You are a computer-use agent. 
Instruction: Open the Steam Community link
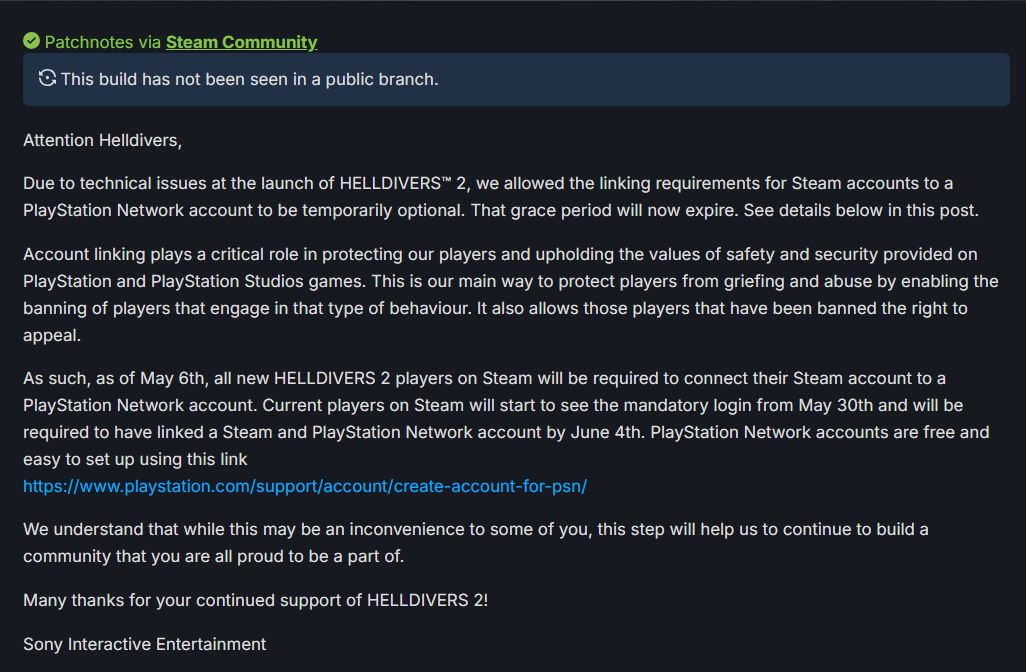(241, 42)
